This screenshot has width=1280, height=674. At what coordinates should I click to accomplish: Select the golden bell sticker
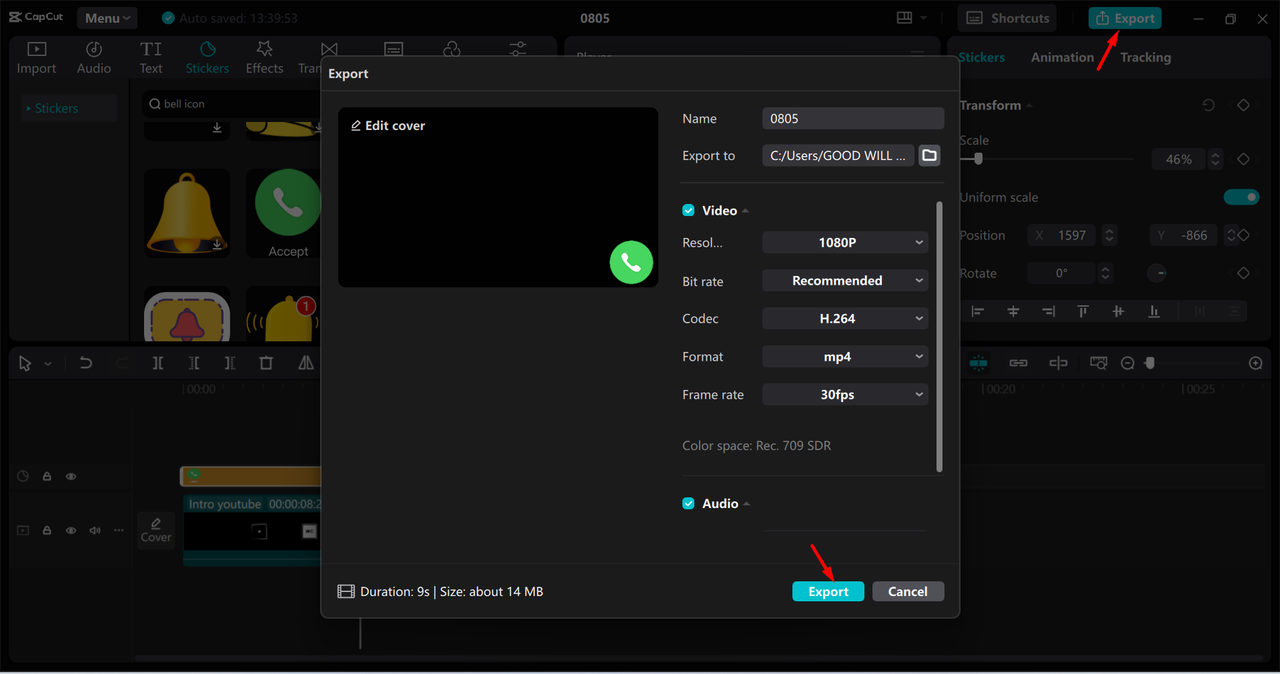[187, 213]
